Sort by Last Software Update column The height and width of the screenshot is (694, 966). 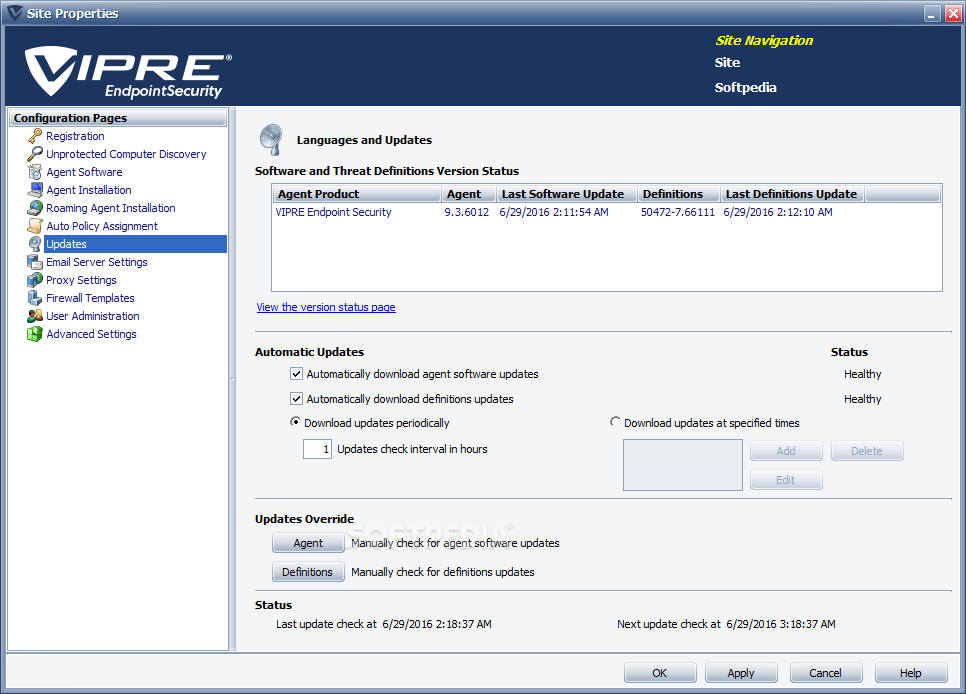coord(567,194)
